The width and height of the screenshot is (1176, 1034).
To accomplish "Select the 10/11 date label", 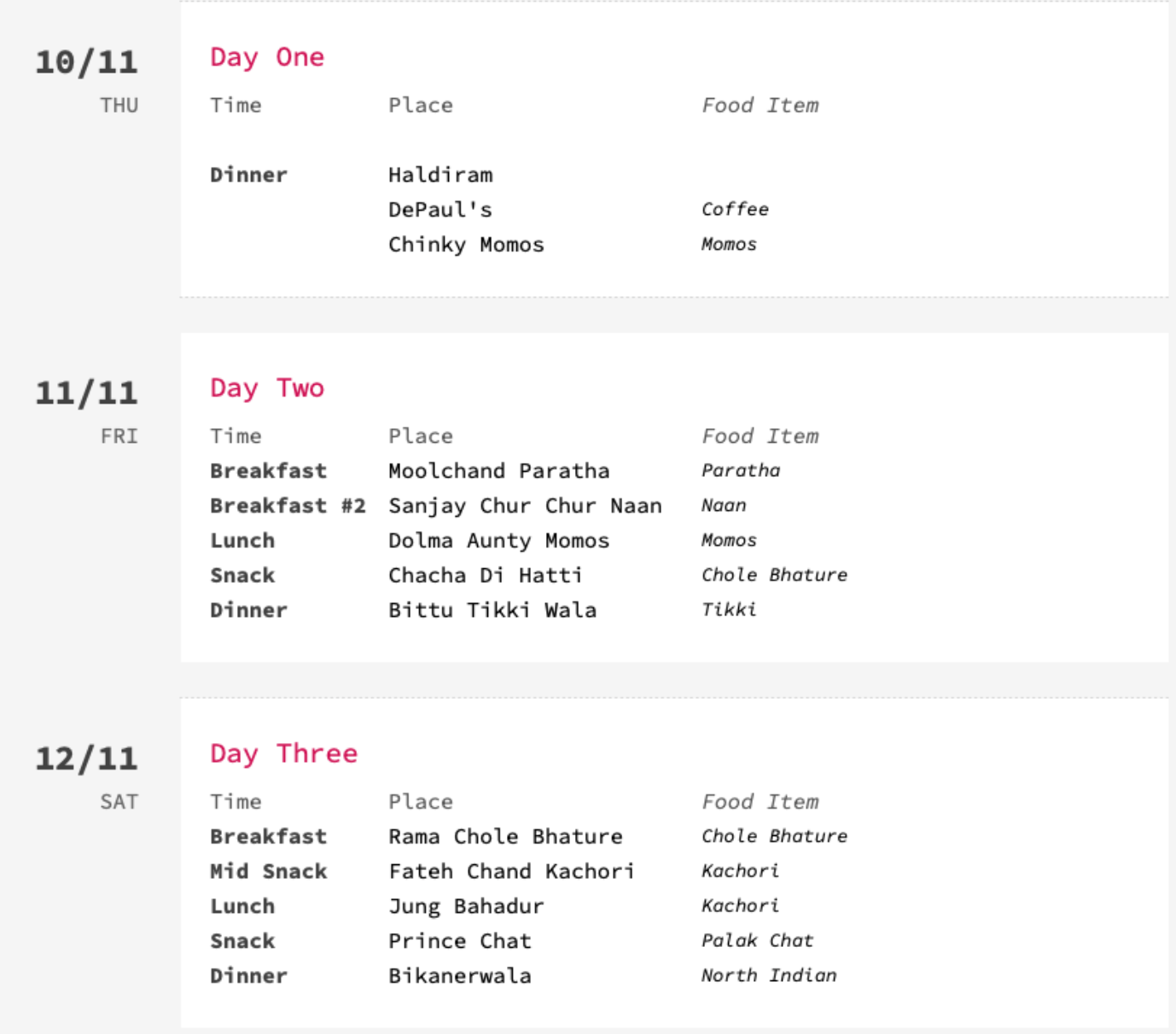I will pos(86,62).
